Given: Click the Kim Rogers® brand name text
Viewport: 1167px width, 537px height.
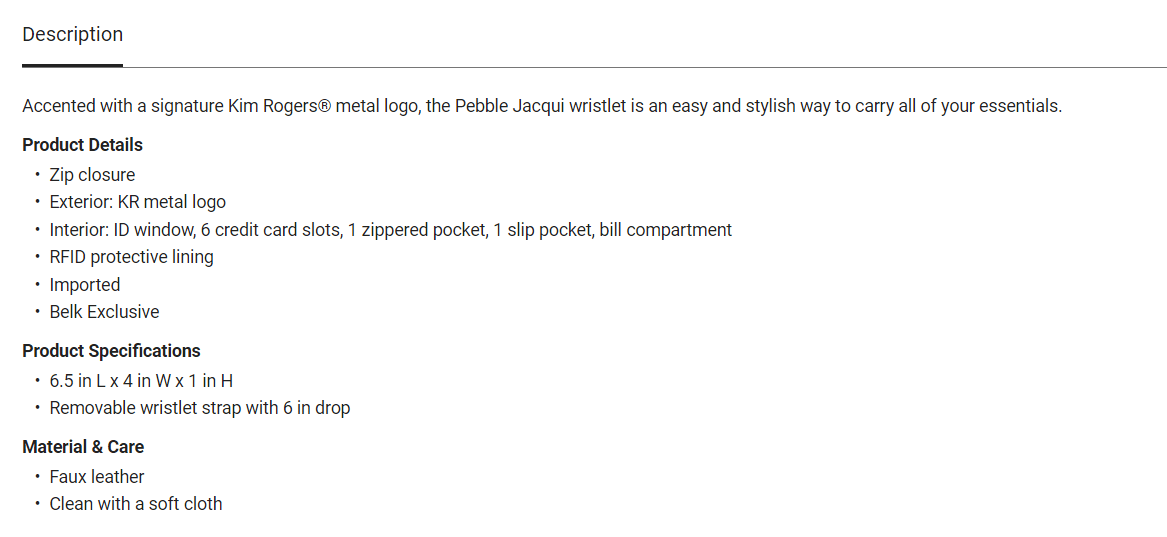Looking at the screenshot, I should pos(279,106).
